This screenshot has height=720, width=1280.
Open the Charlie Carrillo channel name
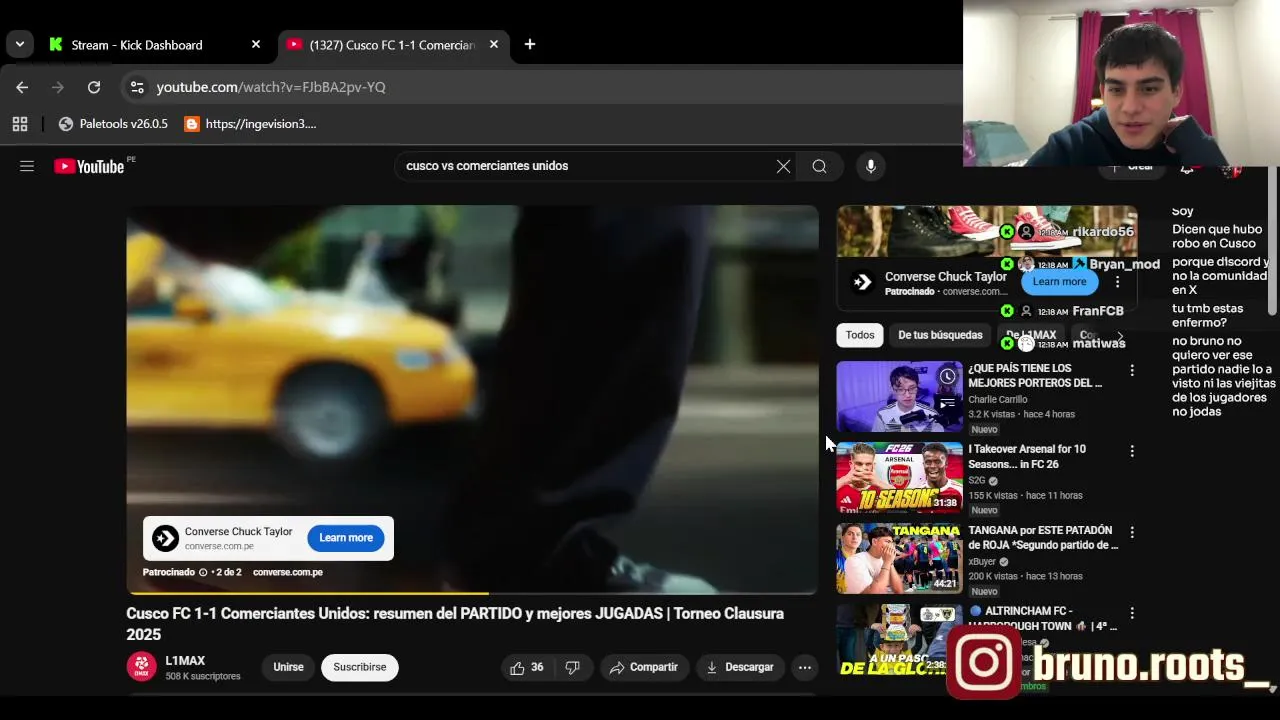pyautogui.click(x=997, y=399)
